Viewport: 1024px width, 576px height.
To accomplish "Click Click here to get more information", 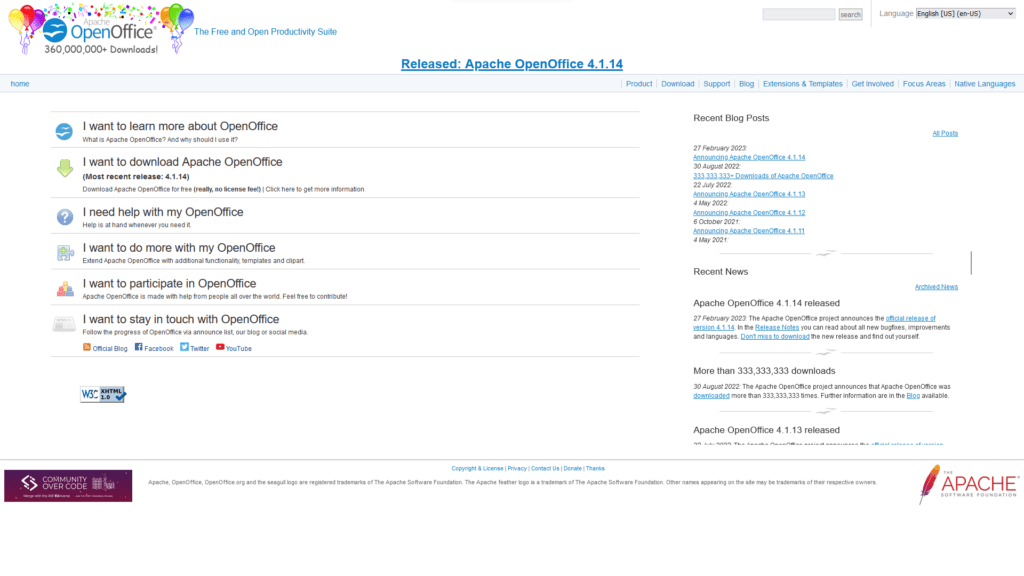I will (x=315, y=189).
